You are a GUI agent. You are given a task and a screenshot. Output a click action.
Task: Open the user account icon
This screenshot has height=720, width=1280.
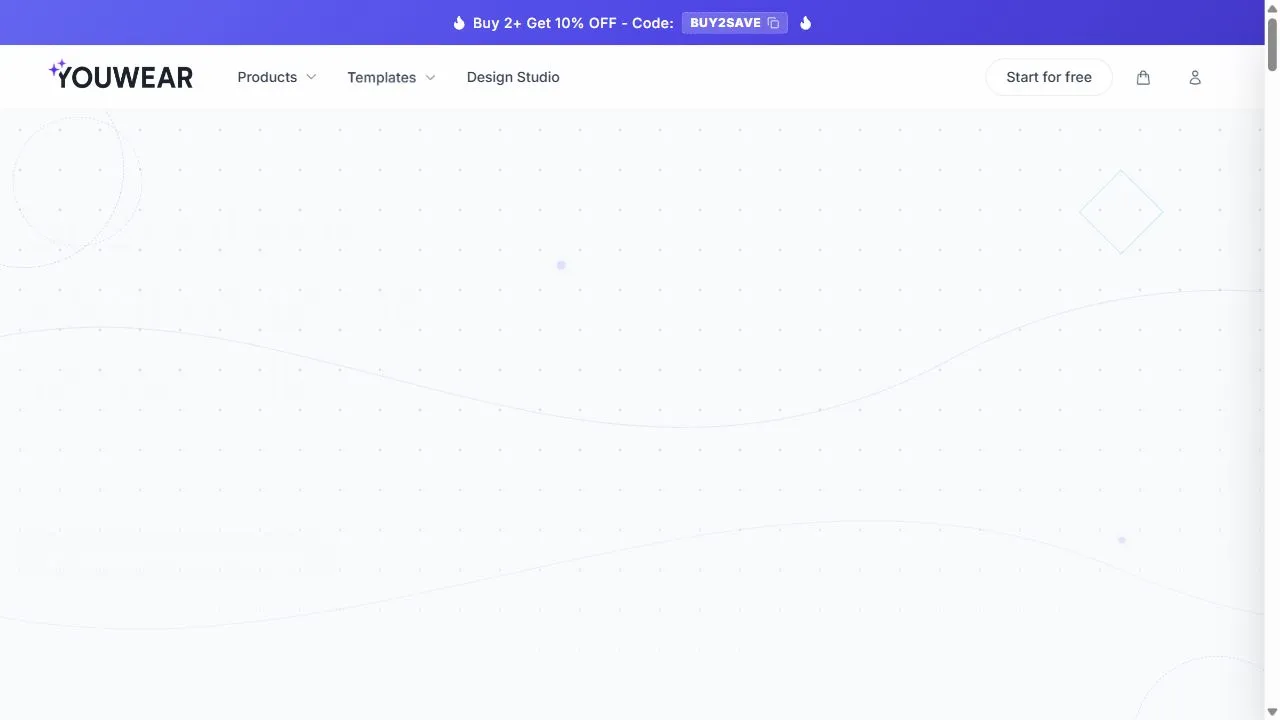coord(1195,77)
